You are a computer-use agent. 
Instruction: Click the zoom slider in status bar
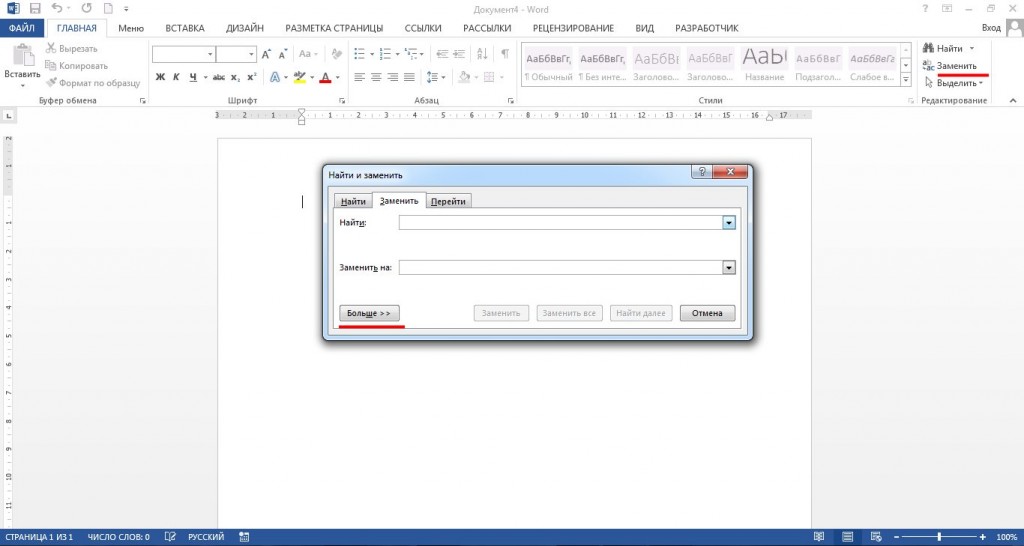coord(938,537)
